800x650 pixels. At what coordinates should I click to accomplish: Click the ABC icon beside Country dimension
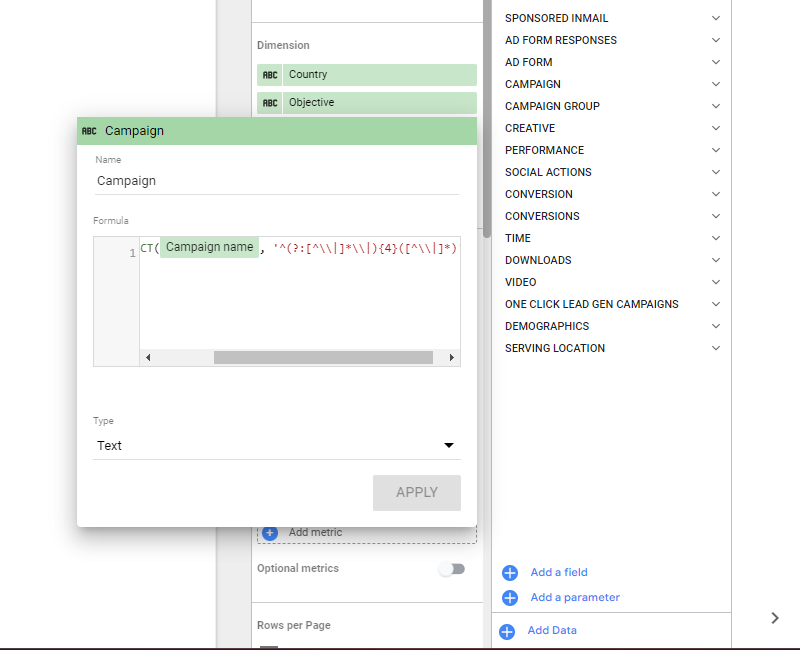[268, 74]
